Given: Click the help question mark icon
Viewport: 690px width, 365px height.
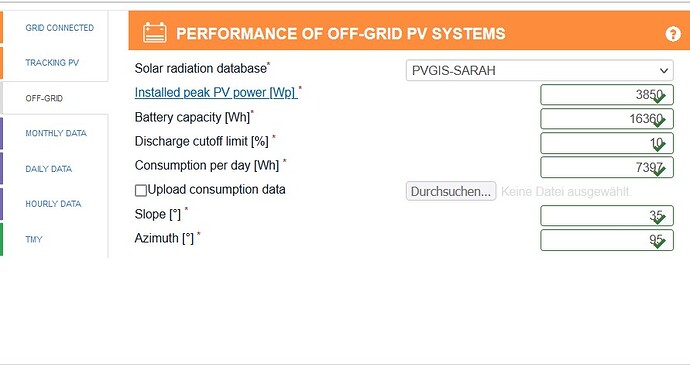Looking at the screenshot, I should click(x=673, y=34).
